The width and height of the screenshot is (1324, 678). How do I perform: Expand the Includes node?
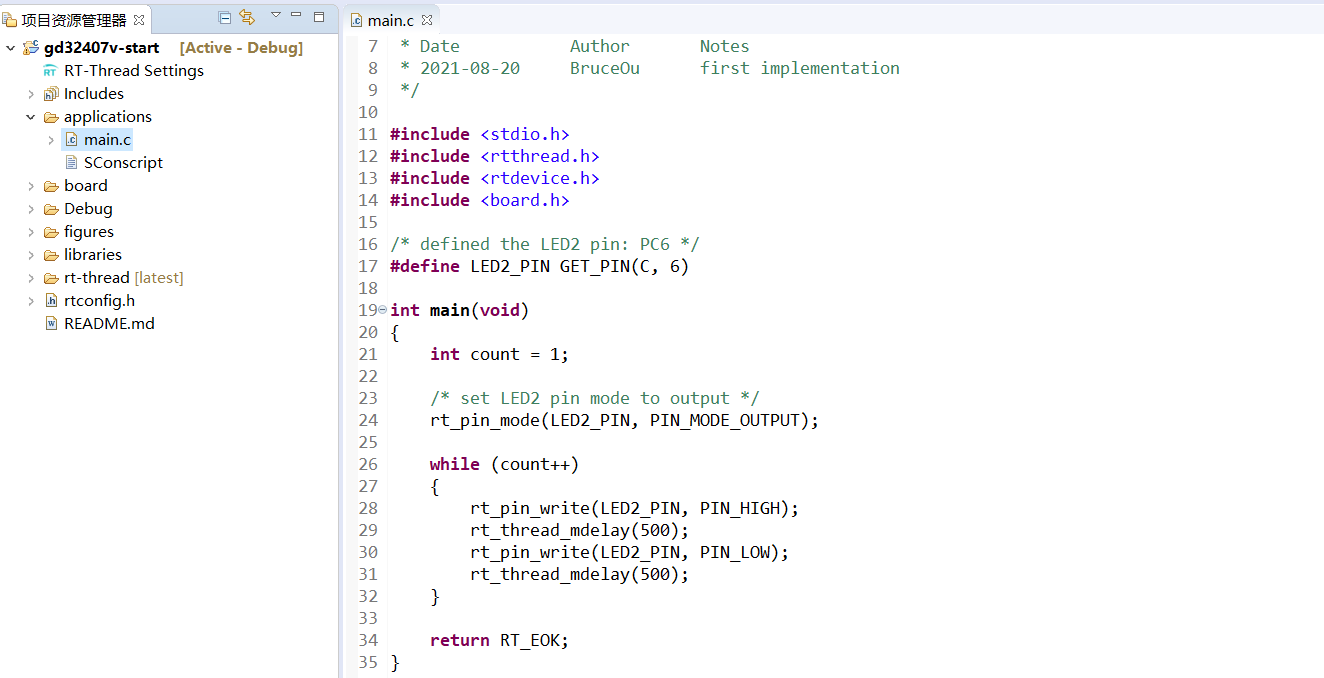31,94
